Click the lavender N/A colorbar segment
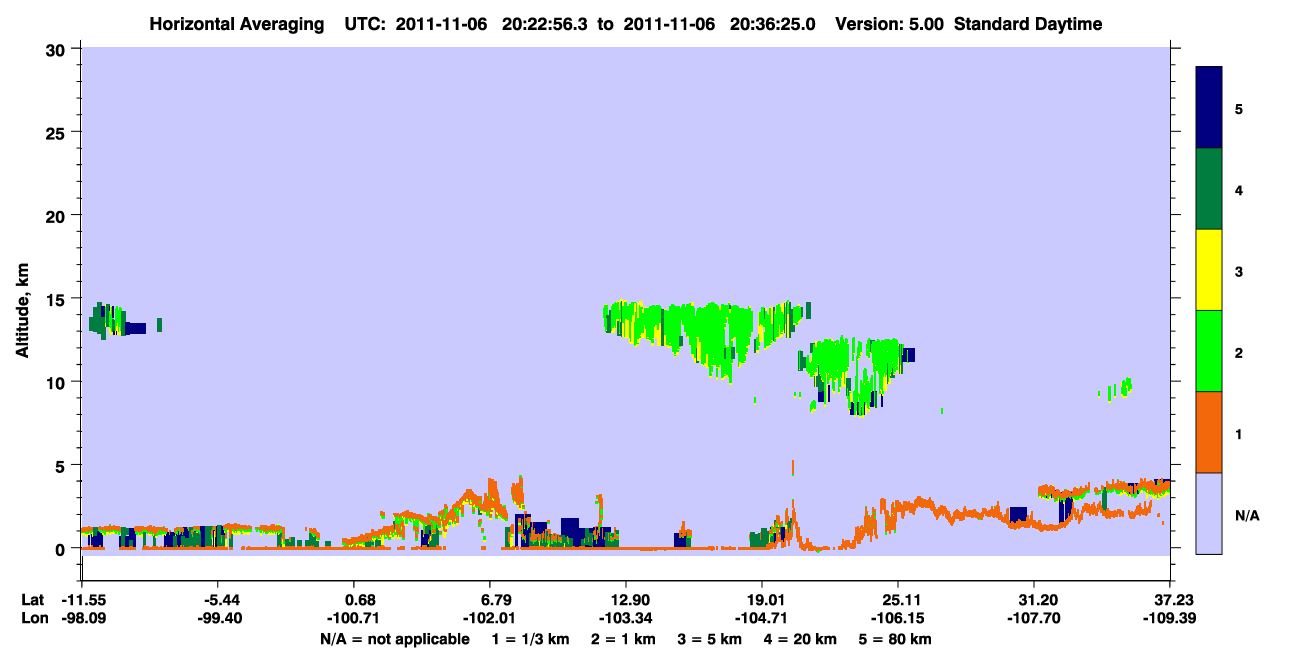The height and width of the screenshot is (667, 1300). click(x=1209, y=513)
